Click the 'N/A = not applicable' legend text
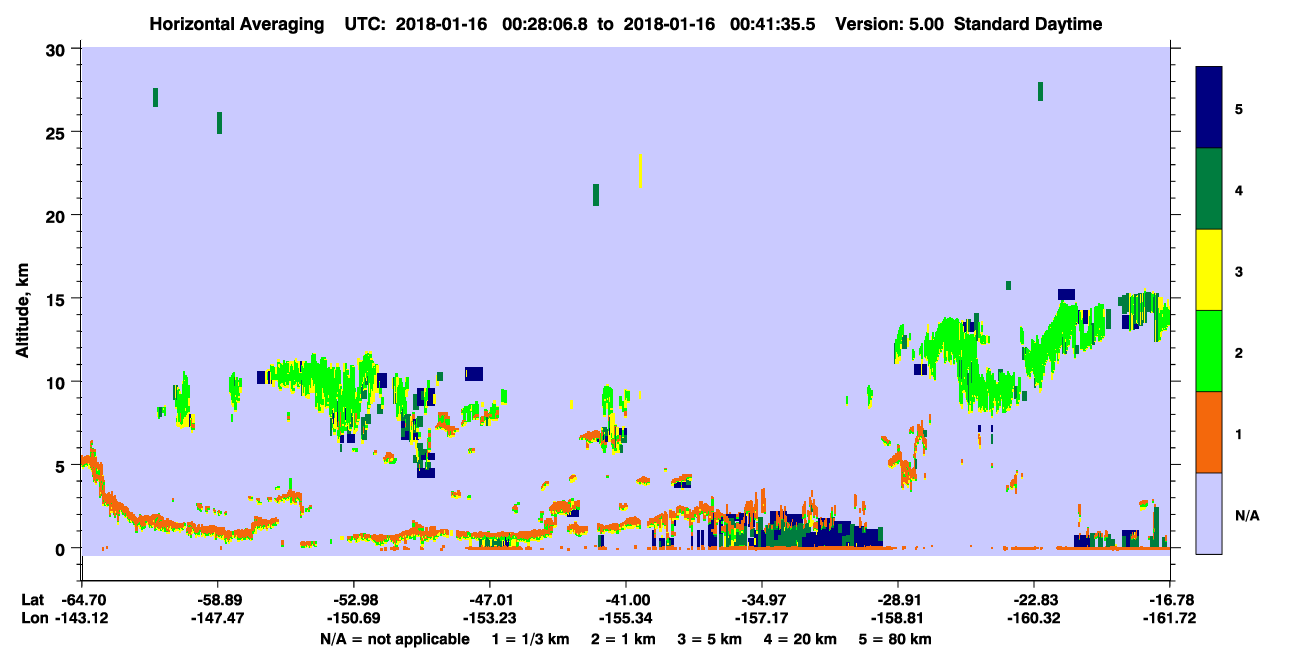The height and width of the screenshot is (667, 1300). (x=394, y=639)
